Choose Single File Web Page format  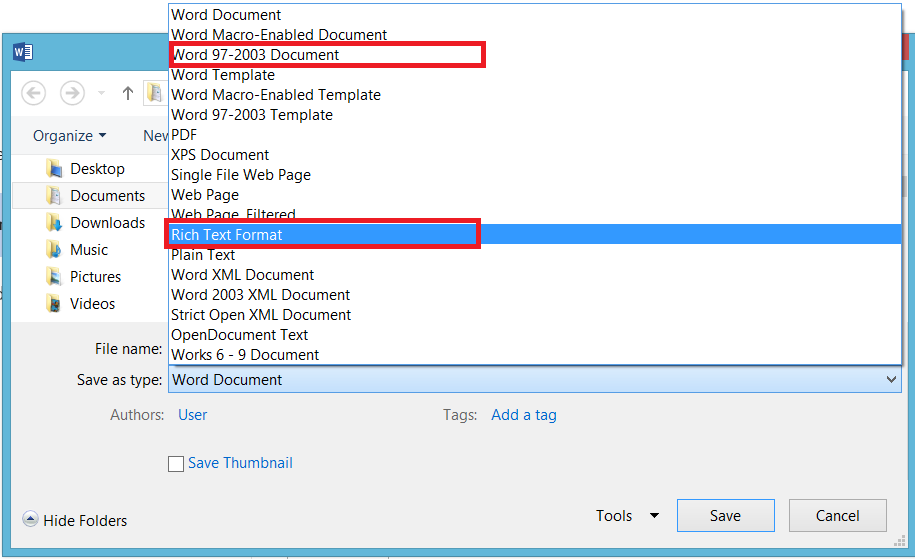coord(535,174)
